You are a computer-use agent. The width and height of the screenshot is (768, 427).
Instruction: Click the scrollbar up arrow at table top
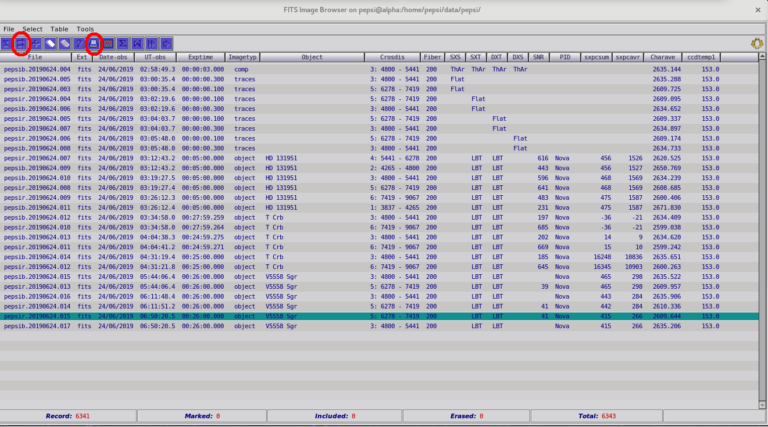(x=763, y=58)
